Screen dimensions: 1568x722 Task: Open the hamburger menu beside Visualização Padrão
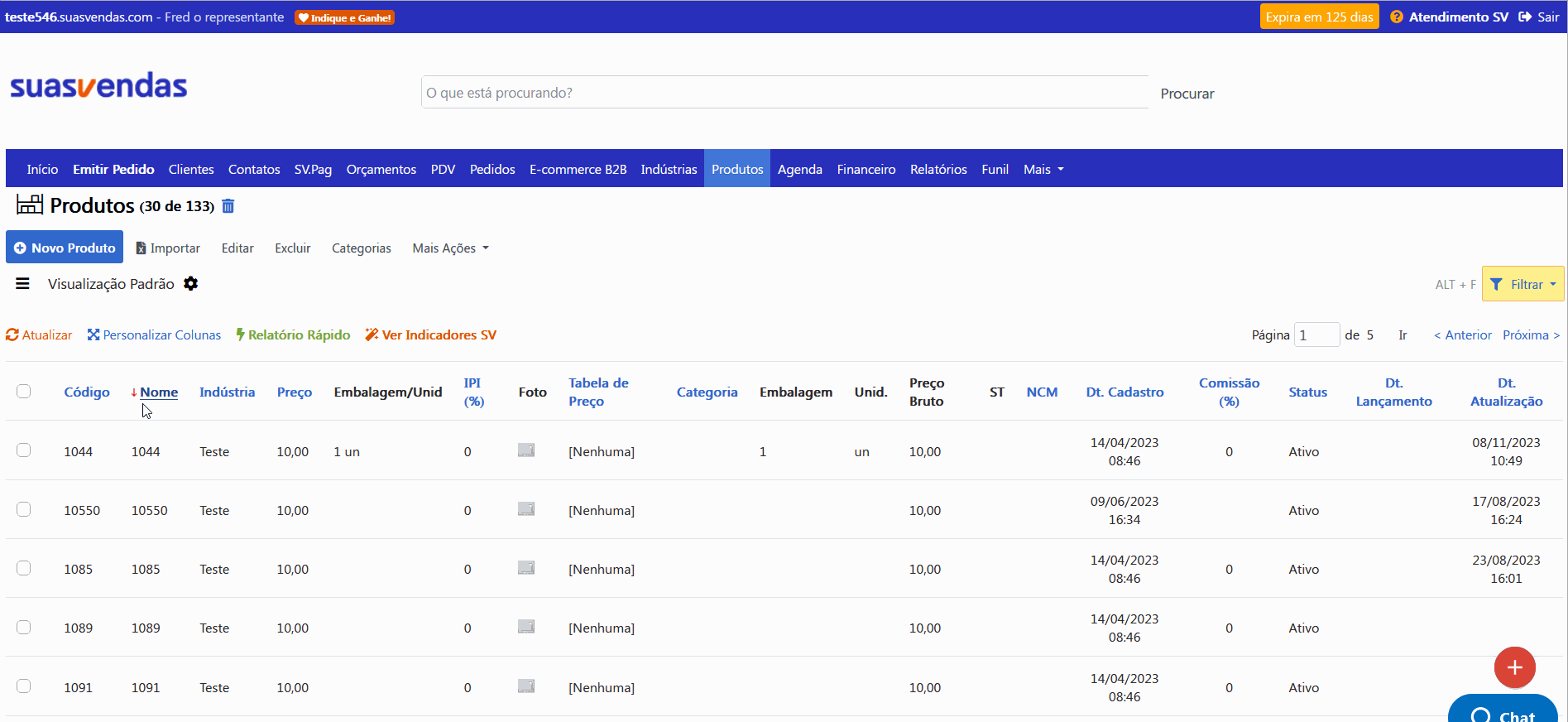tap(22, 284)
